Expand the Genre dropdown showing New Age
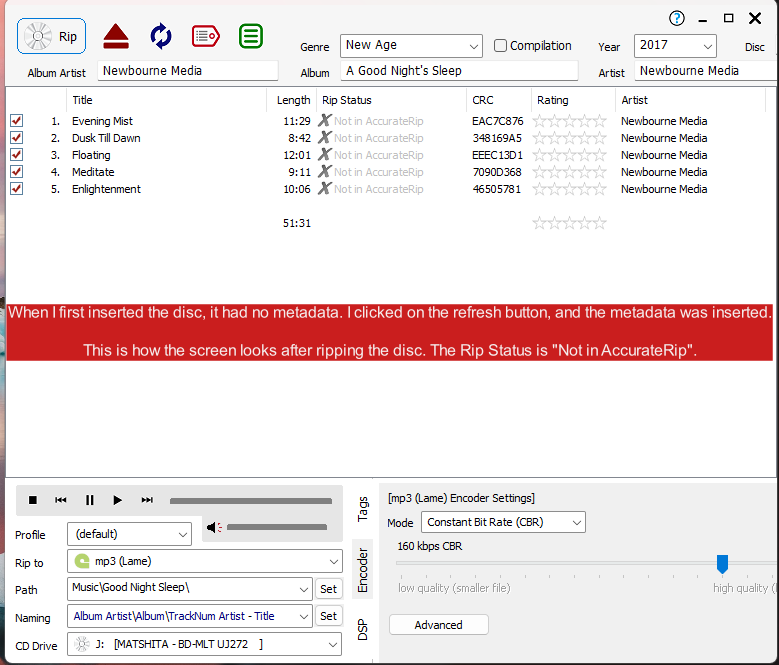The image size is (779, 665). point(473,46)
